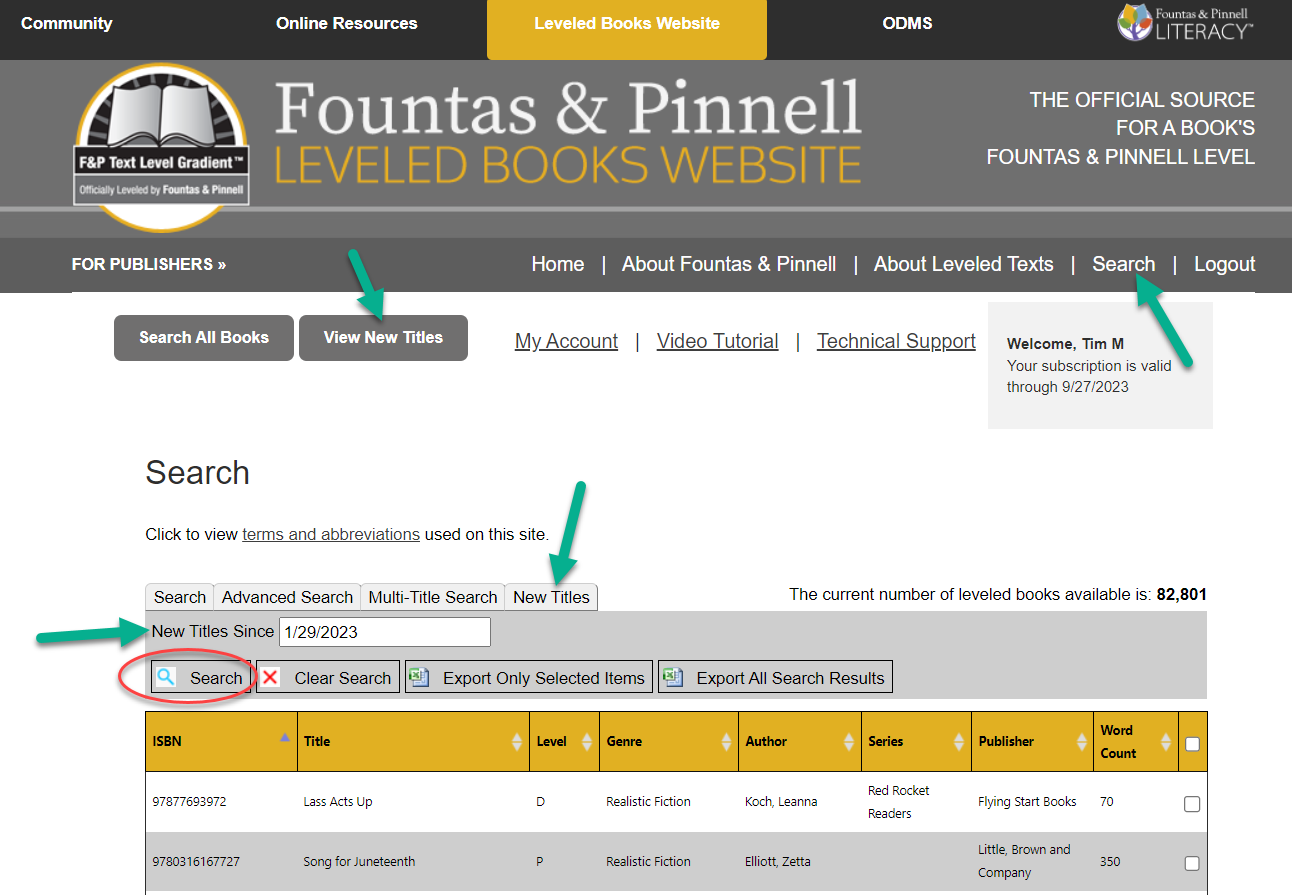Sort the table by ISBN column arrow
Viewport: 1292px width, 895px height.
[285, 738]
